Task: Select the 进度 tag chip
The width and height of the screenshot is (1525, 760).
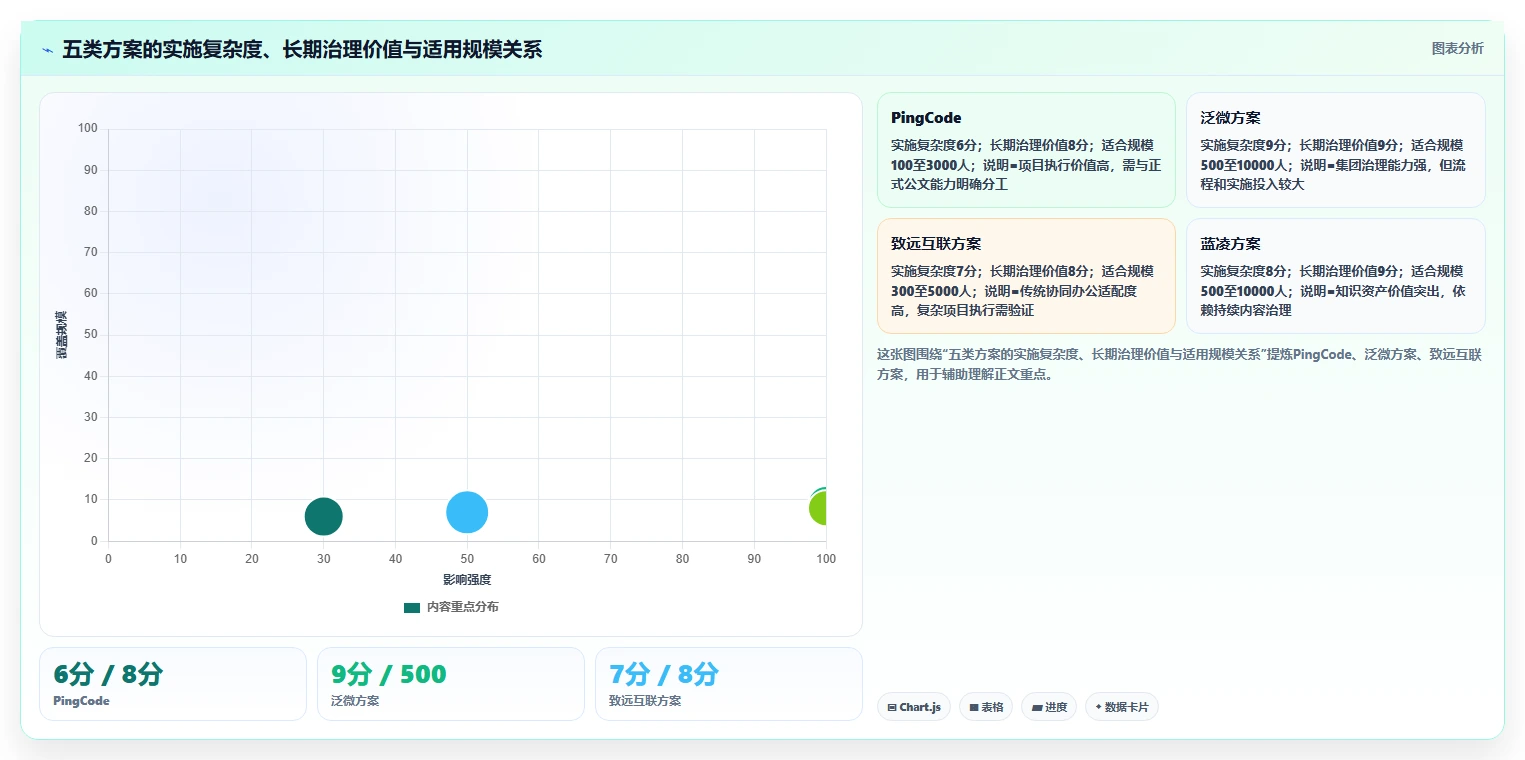Action: click(x=1049, y=707)
